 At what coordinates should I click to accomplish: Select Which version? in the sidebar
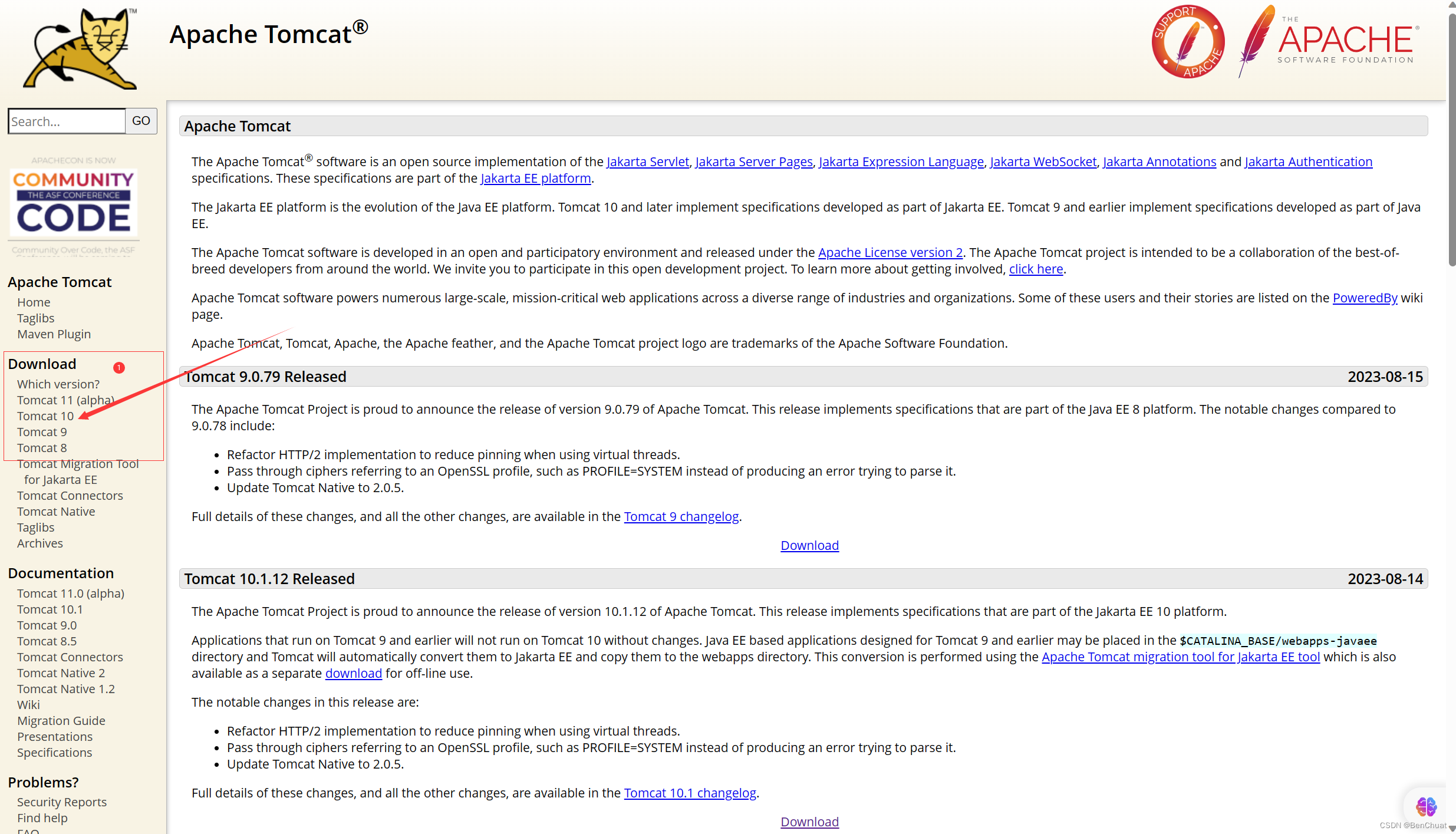tap(58, 384)
